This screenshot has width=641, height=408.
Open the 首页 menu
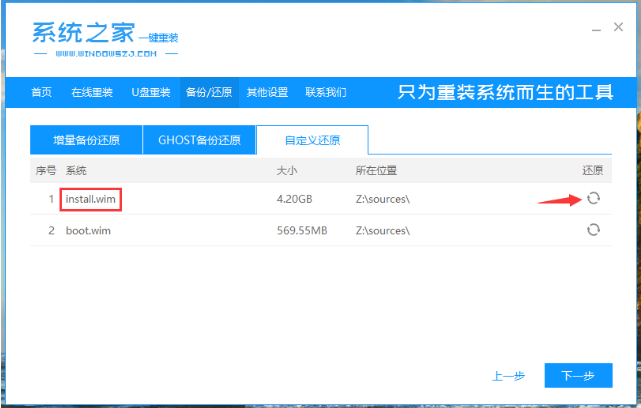coord(41,93)
